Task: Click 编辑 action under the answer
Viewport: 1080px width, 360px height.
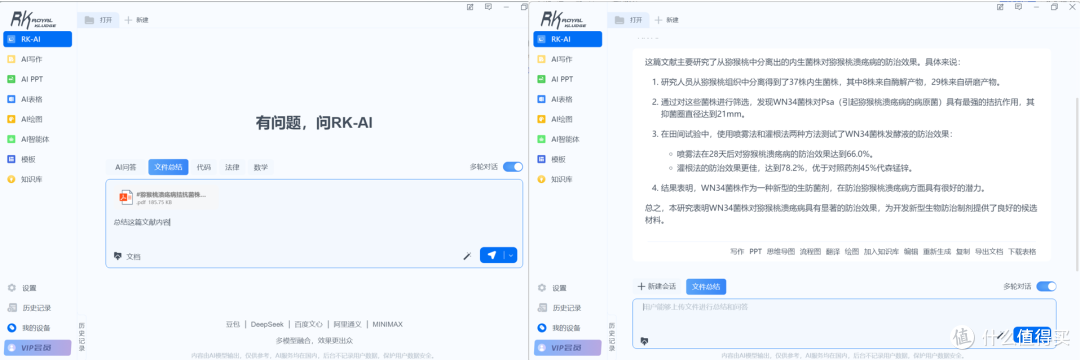Action: click(911, 252)
